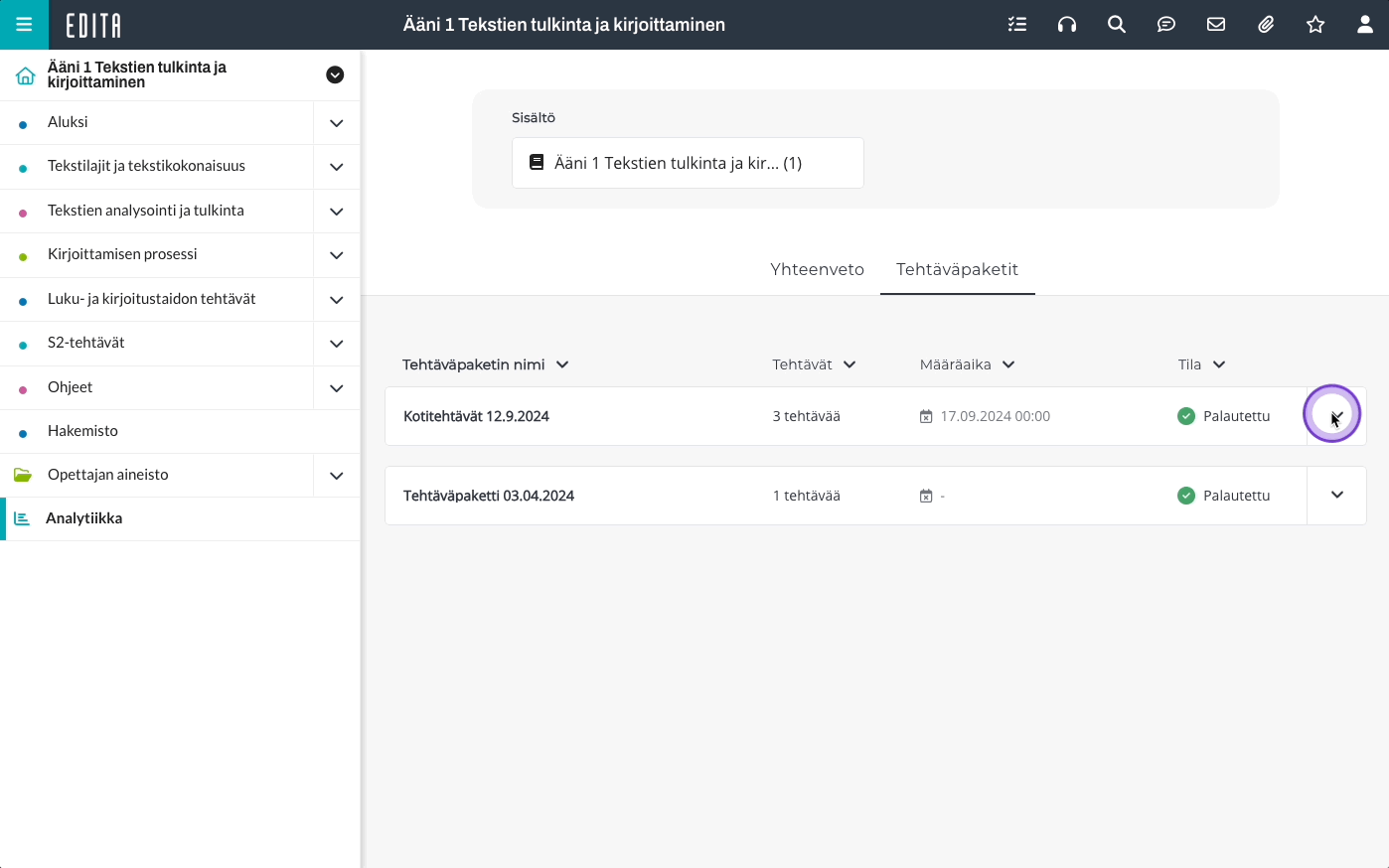Click Kotitehtävät 12.9.2024 package name
1389x868 pixels.
pos(476,416)
